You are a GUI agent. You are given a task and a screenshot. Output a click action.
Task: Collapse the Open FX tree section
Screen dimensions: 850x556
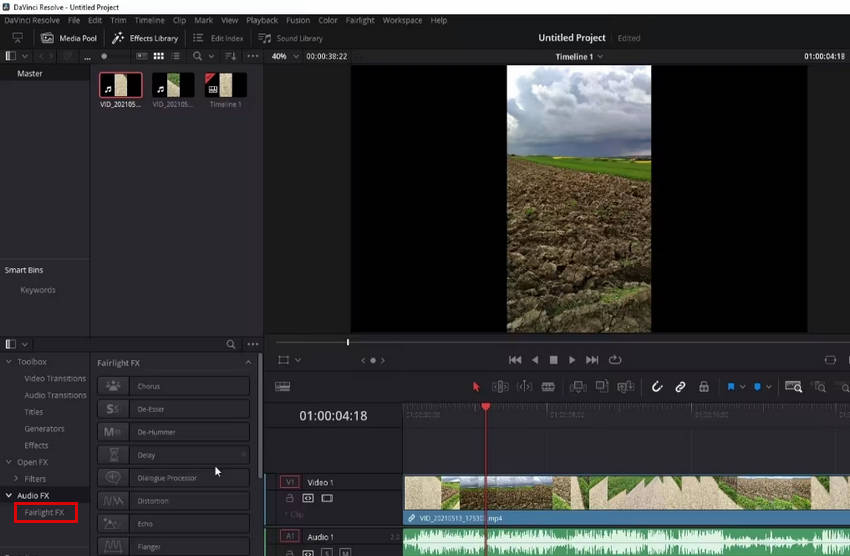(9, 462)
